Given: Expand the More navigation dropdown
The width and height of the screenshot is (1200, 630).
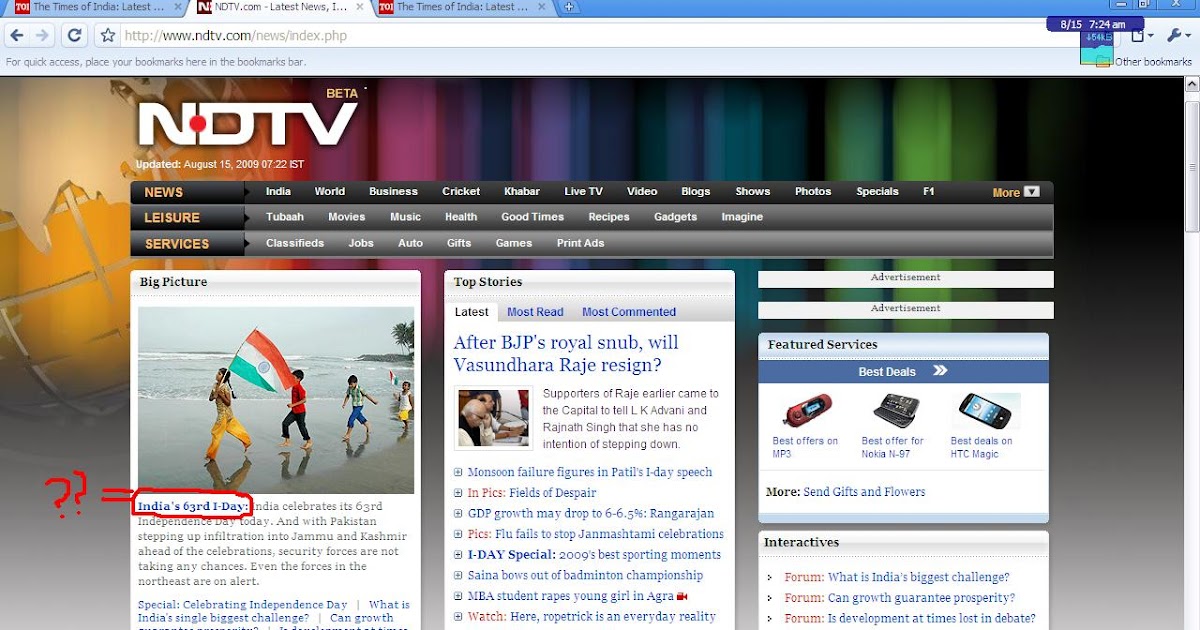Looking at the screenshot, I should point(1016,193).
